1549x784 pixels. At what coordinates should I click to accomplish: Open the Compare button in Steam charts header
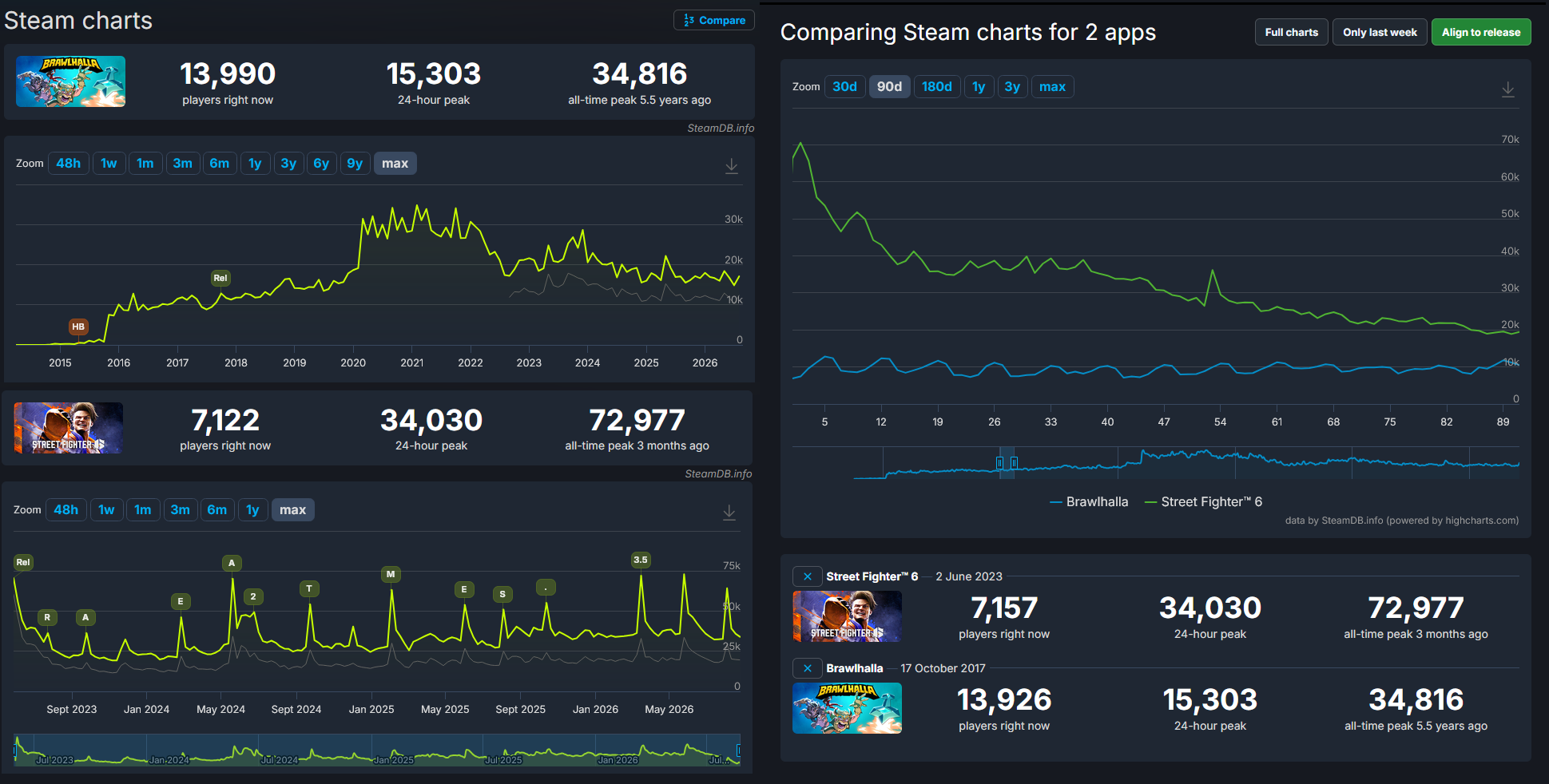[714, 21]
